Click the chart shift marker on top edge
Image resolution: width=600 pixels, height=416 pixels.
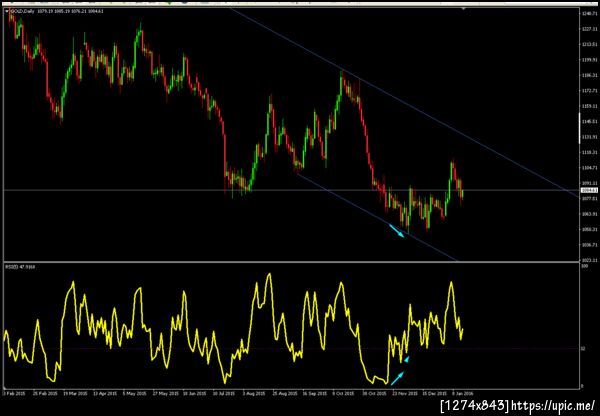(464, 8)
